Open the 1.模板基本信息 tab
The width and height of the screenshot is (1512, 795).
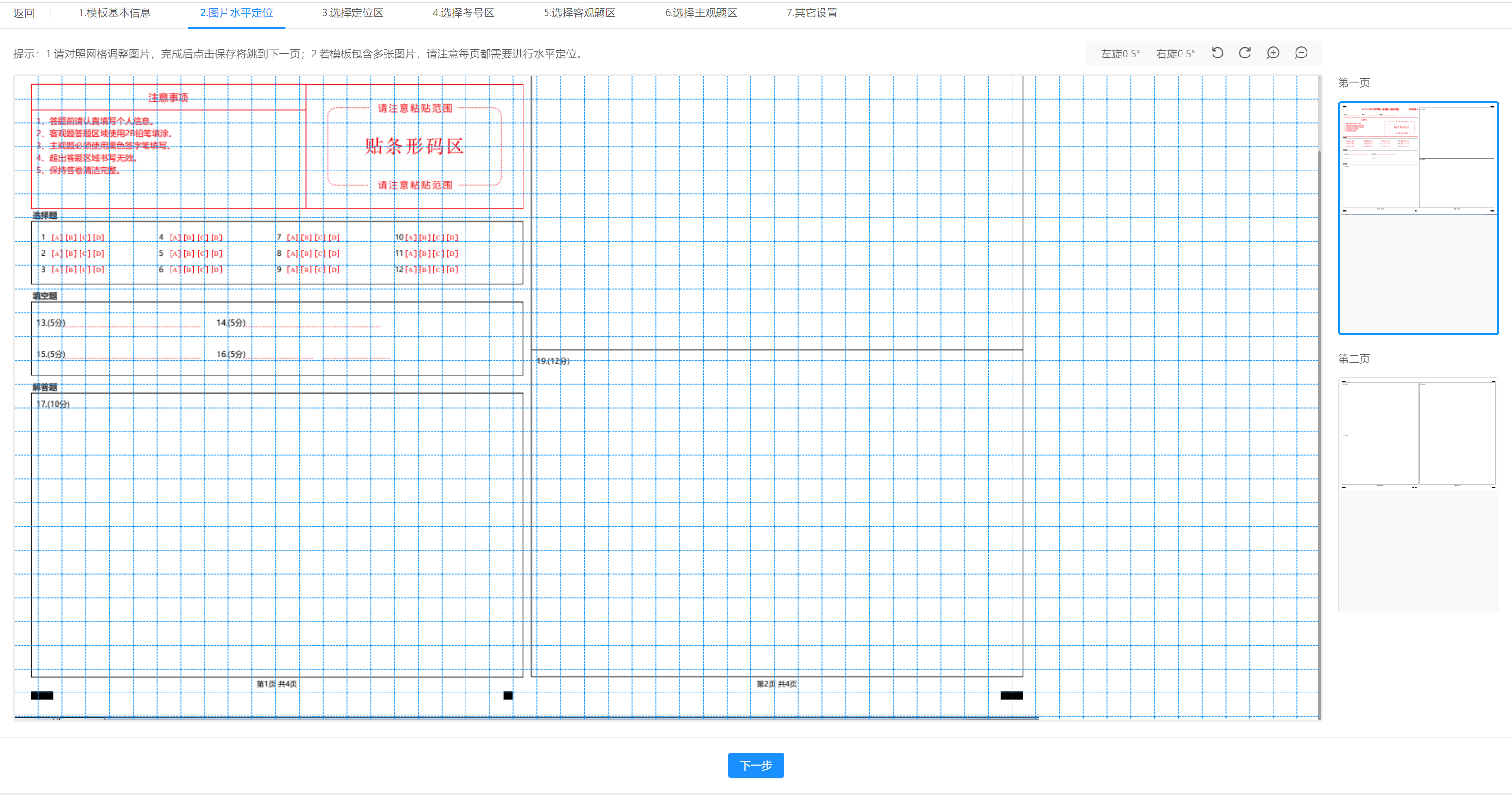(x=114, y=13)
